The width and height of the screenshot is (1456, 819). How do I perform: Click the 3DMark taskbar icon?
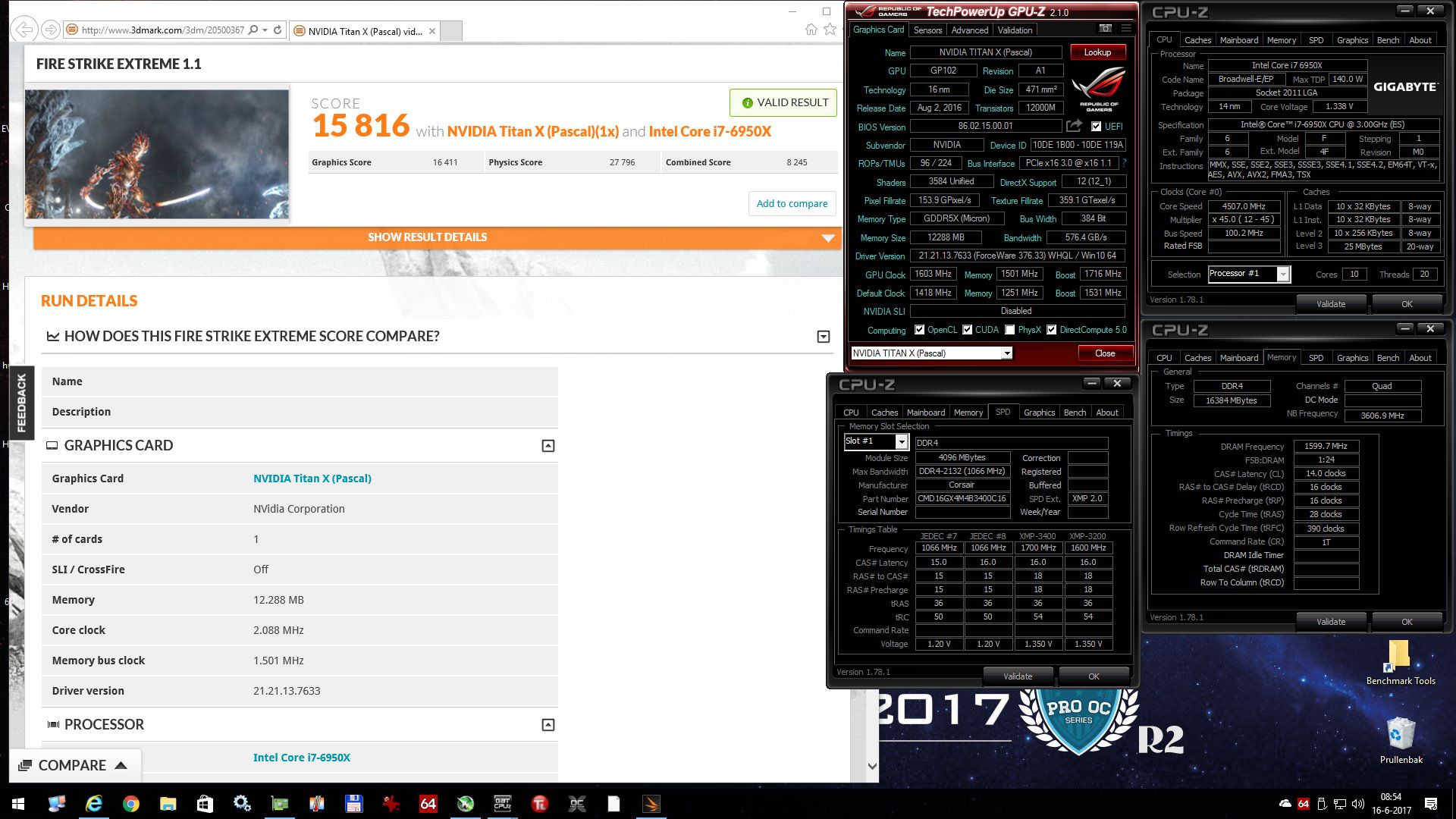[x=651, y=804]
